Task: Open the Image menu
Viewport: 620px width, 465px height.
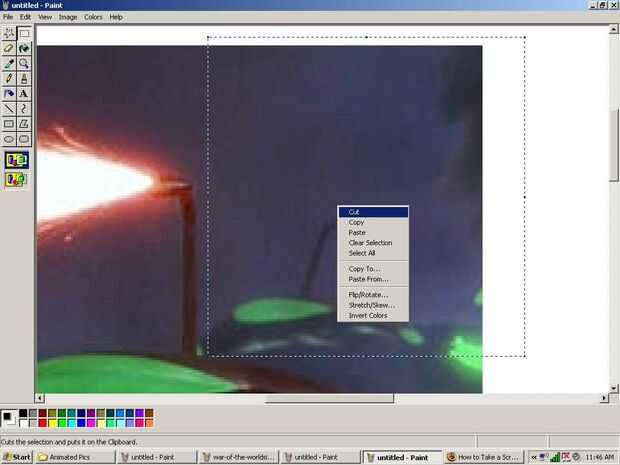Action: [68, 17]
